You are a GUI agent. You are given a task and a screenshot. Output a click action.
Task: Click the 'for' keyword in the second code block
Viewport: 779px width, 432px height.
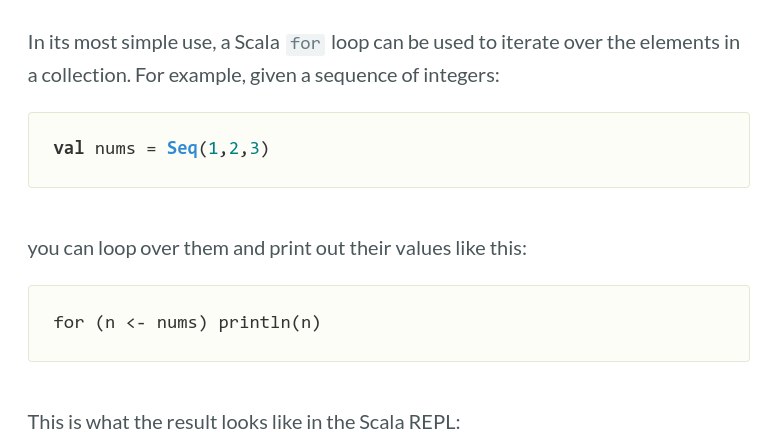click(x=69, y=322)
